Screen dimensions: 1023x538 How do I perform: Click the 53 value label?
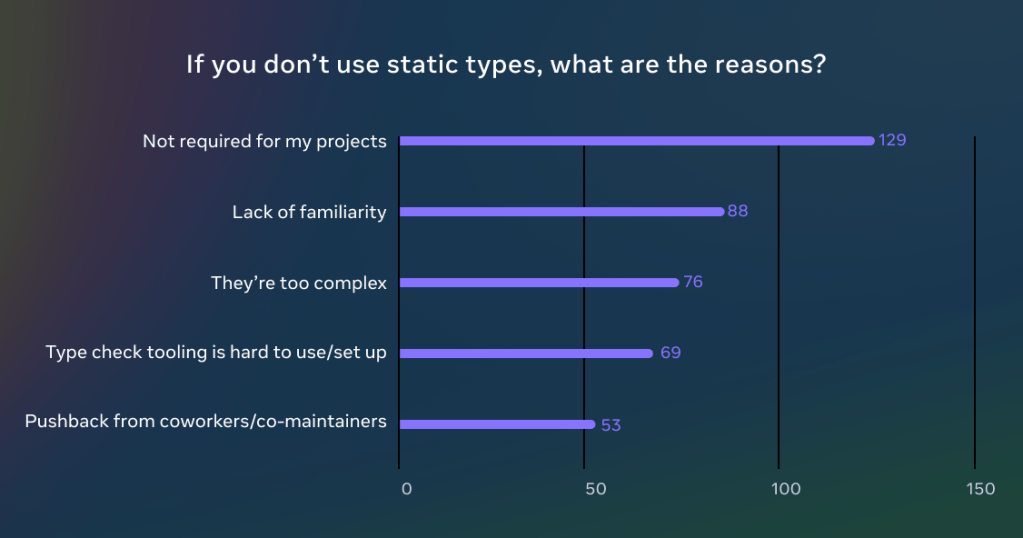click(611, 425)
